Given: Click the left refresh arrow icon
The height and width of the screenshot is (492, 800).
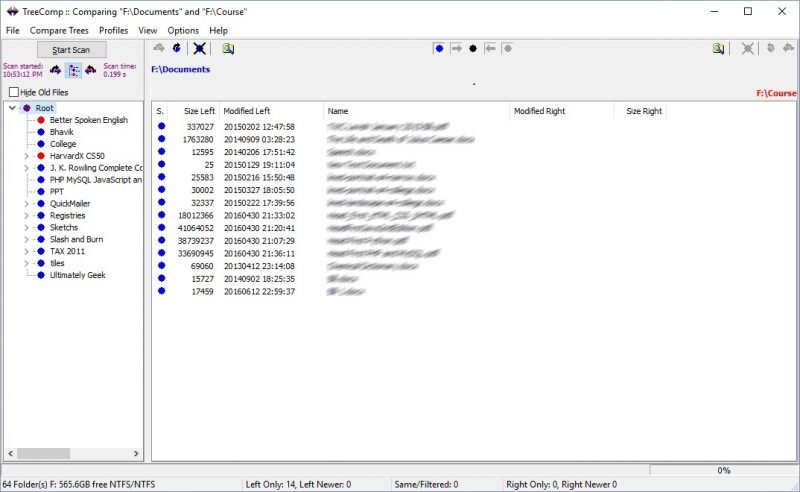Looking at the screenshot, I should [x=177, y=48].
